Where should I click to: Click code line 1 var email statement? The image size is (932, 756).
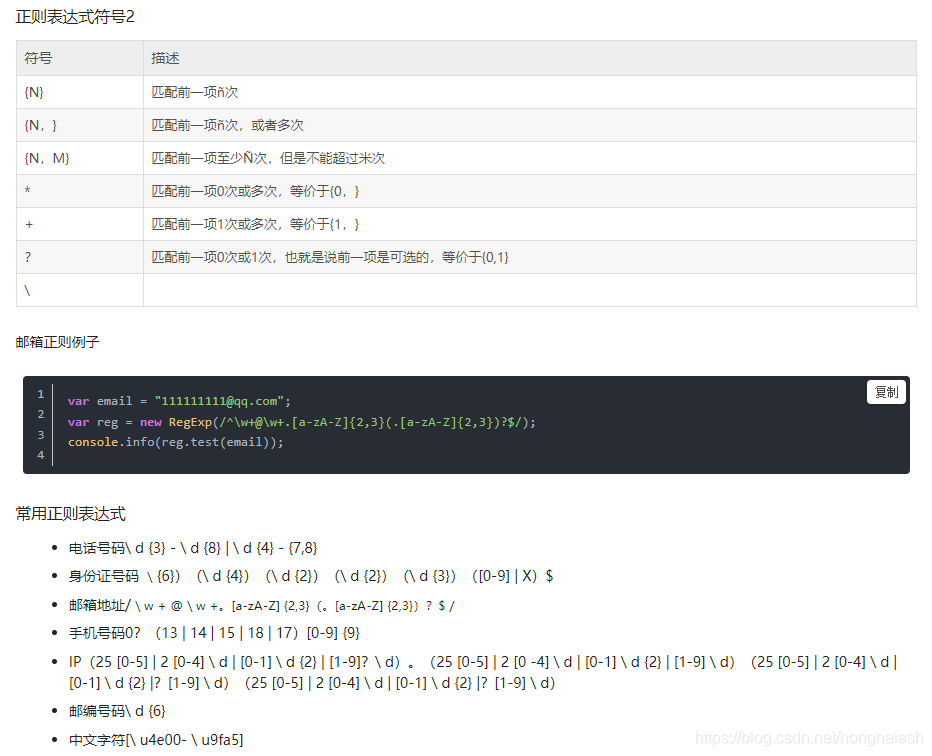[x=179, y=401]
